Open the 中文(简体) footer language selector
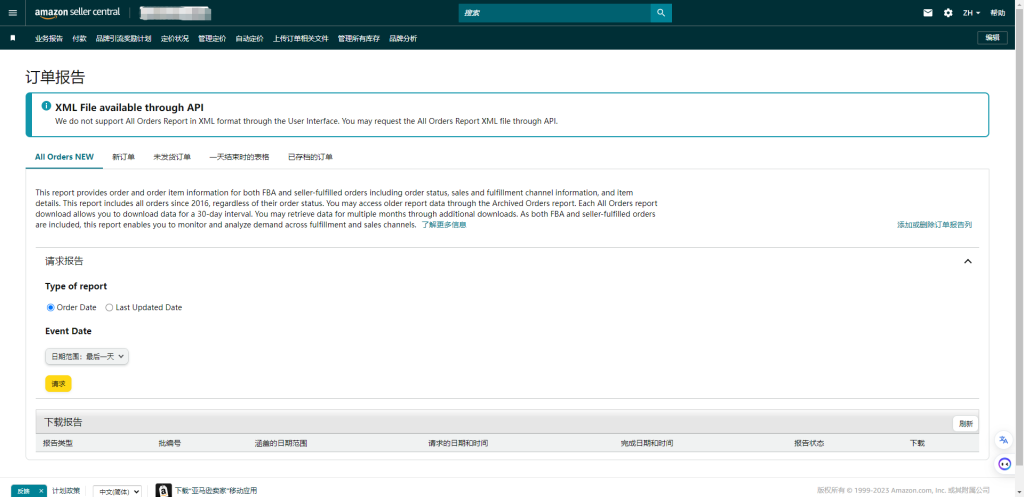Viewport: 1024px width, 497px height. (x=117, y=492)
